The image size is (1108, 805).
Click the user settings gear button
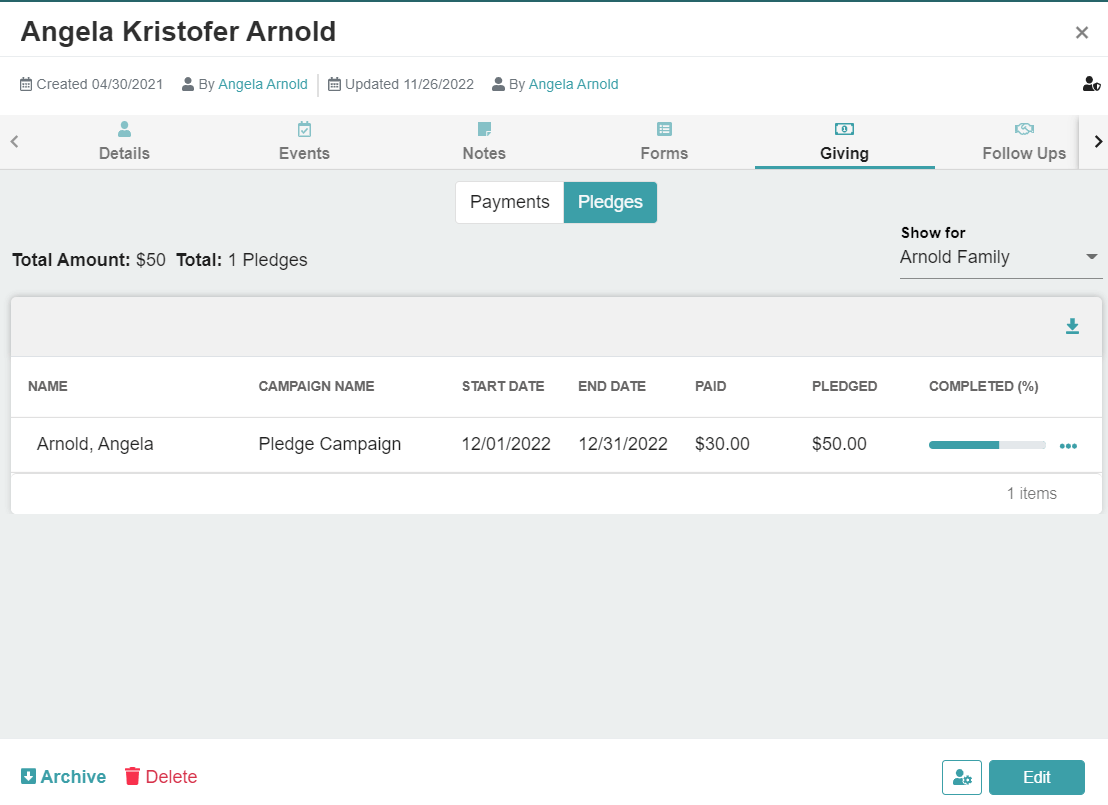(x=962, y=777)
